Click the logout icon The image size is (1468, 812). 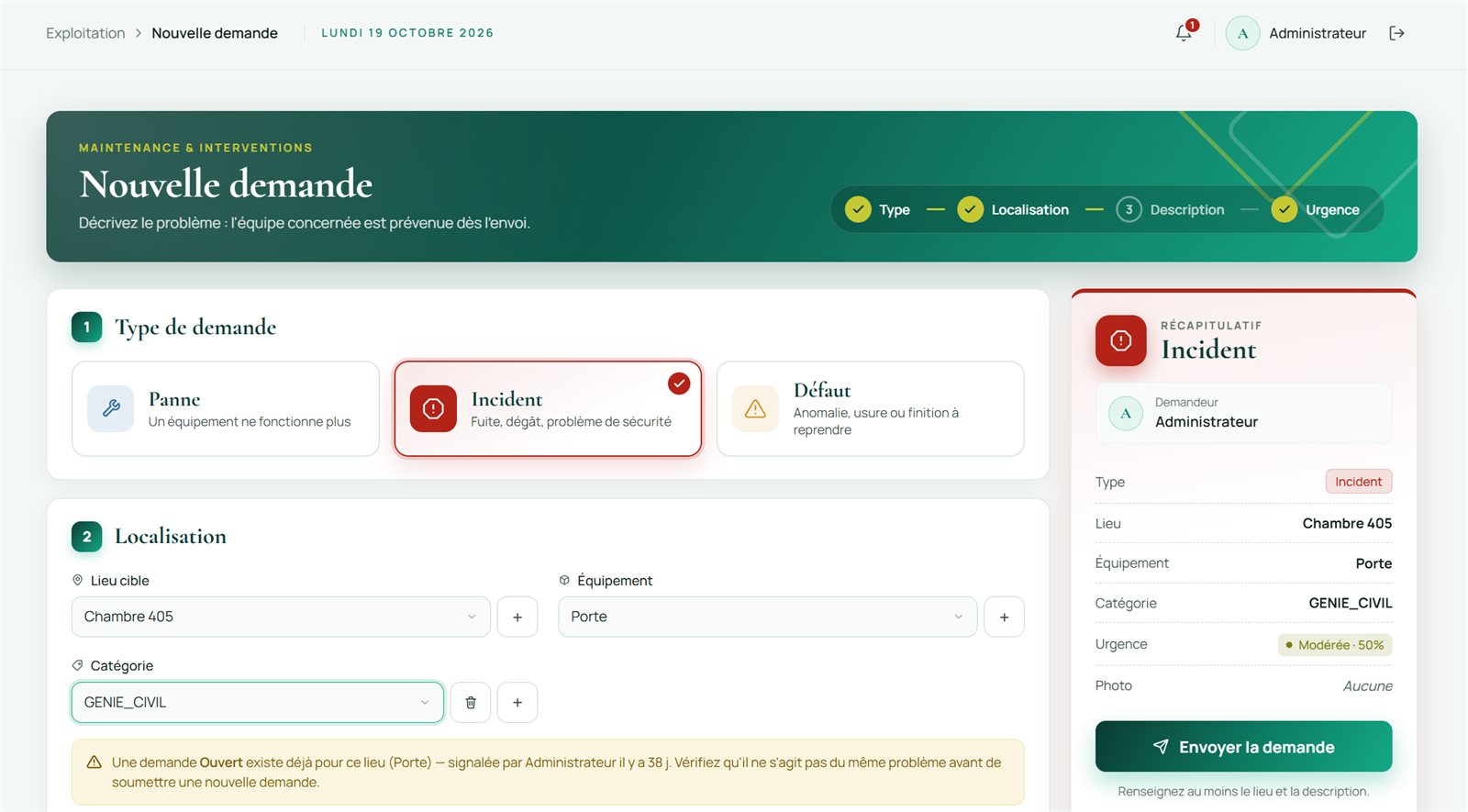point(1396,33)
